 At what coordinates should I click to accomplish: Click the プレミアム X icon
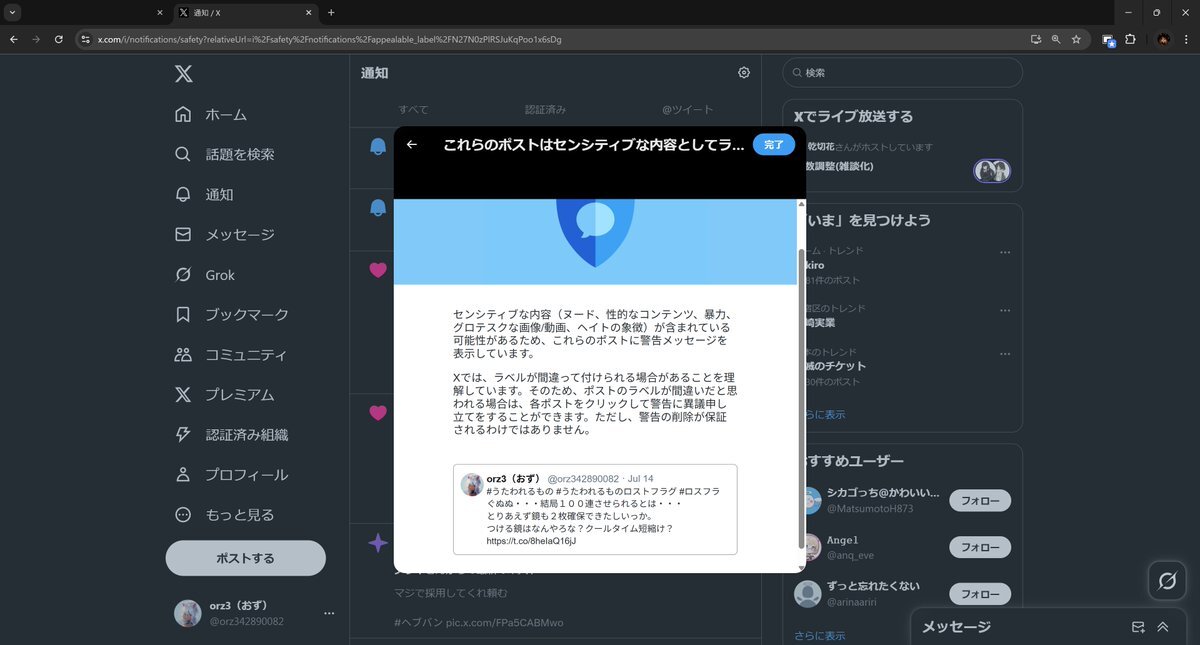[x=183, y=394]
